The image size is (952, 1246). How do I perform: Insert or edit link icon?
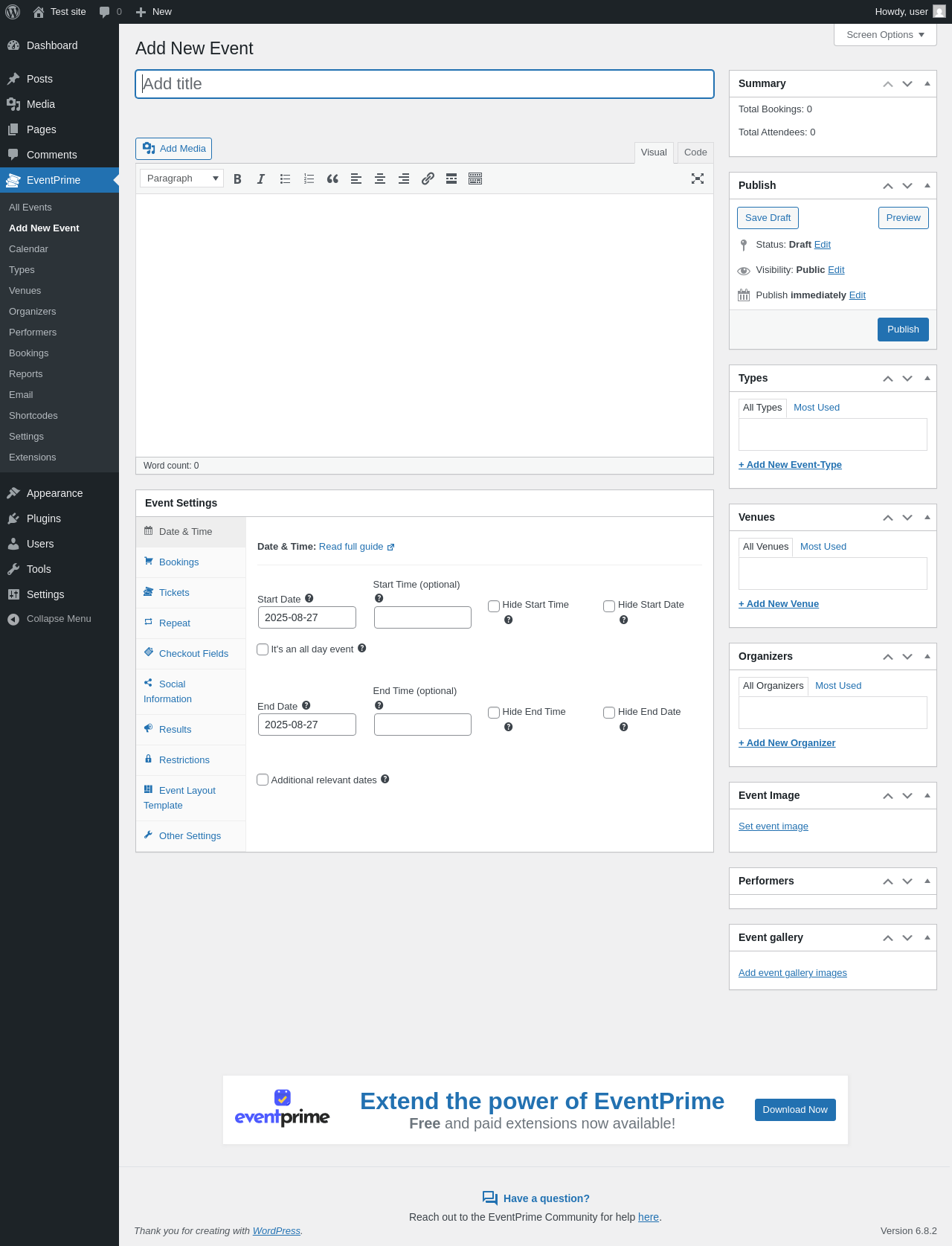coord(428,179)
